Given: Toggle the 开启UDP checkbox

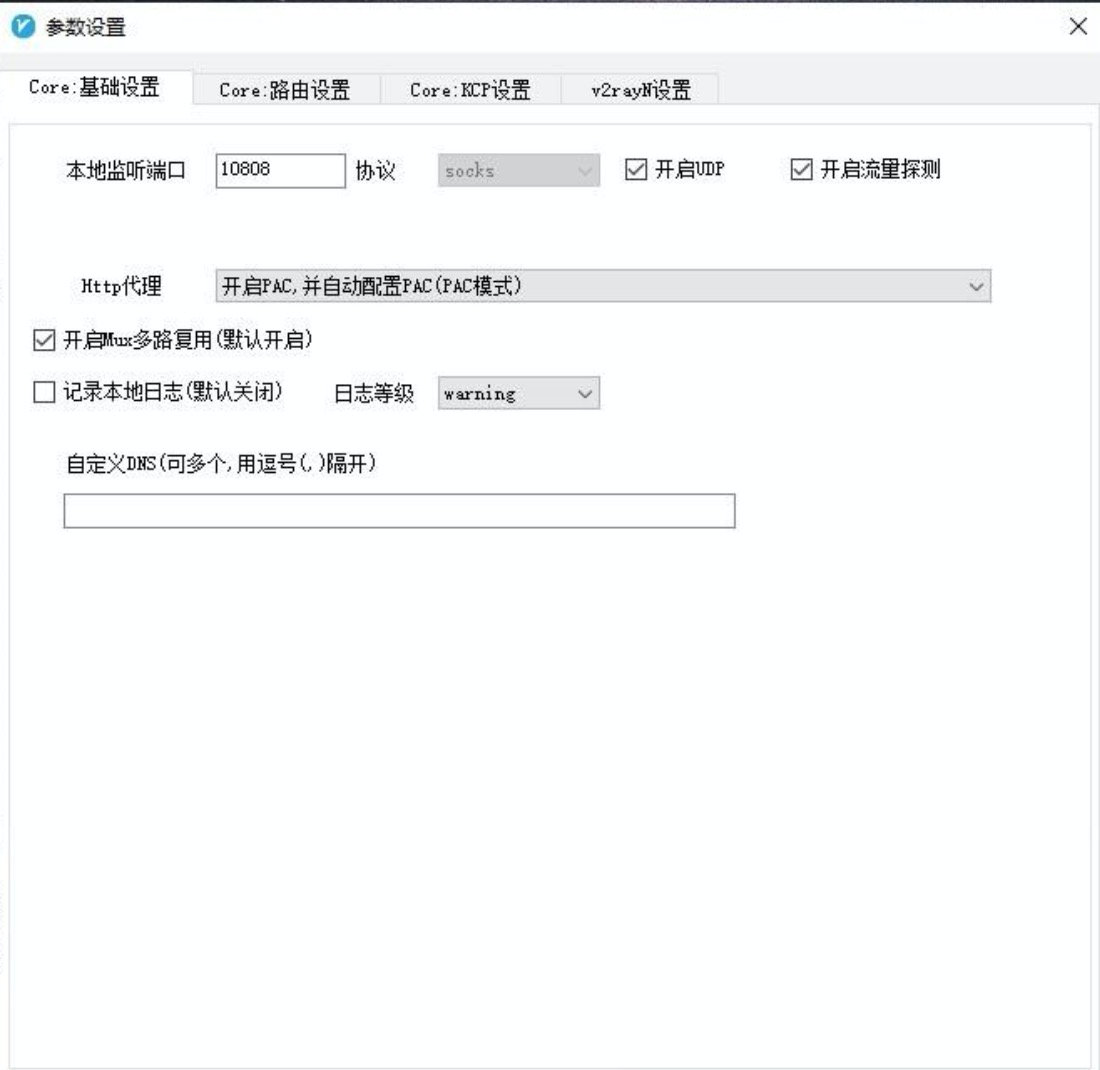Looking at the screenshot, I should (x=636, y=170).
